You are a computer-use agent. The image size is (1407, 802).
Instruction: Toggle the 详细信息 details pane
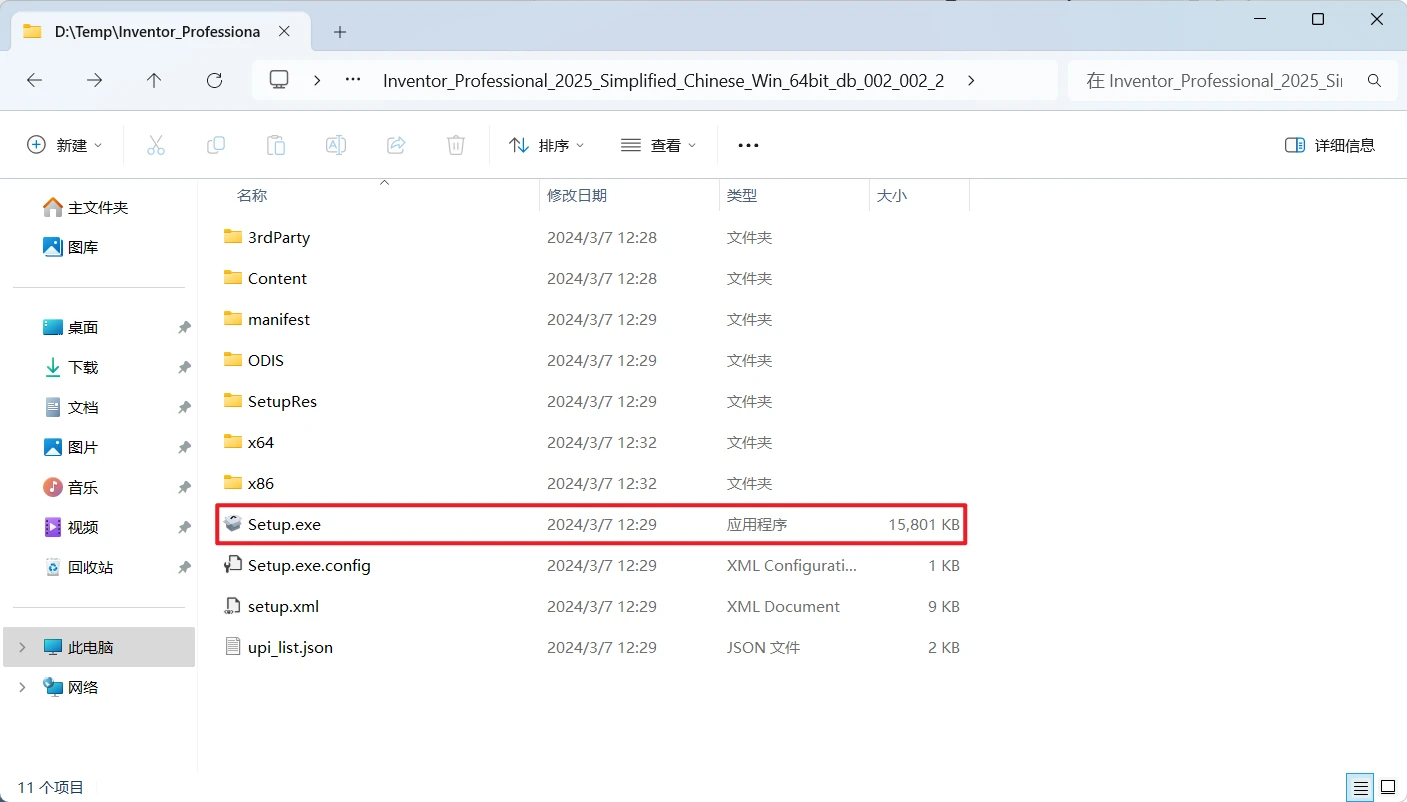click(1330, 145)
